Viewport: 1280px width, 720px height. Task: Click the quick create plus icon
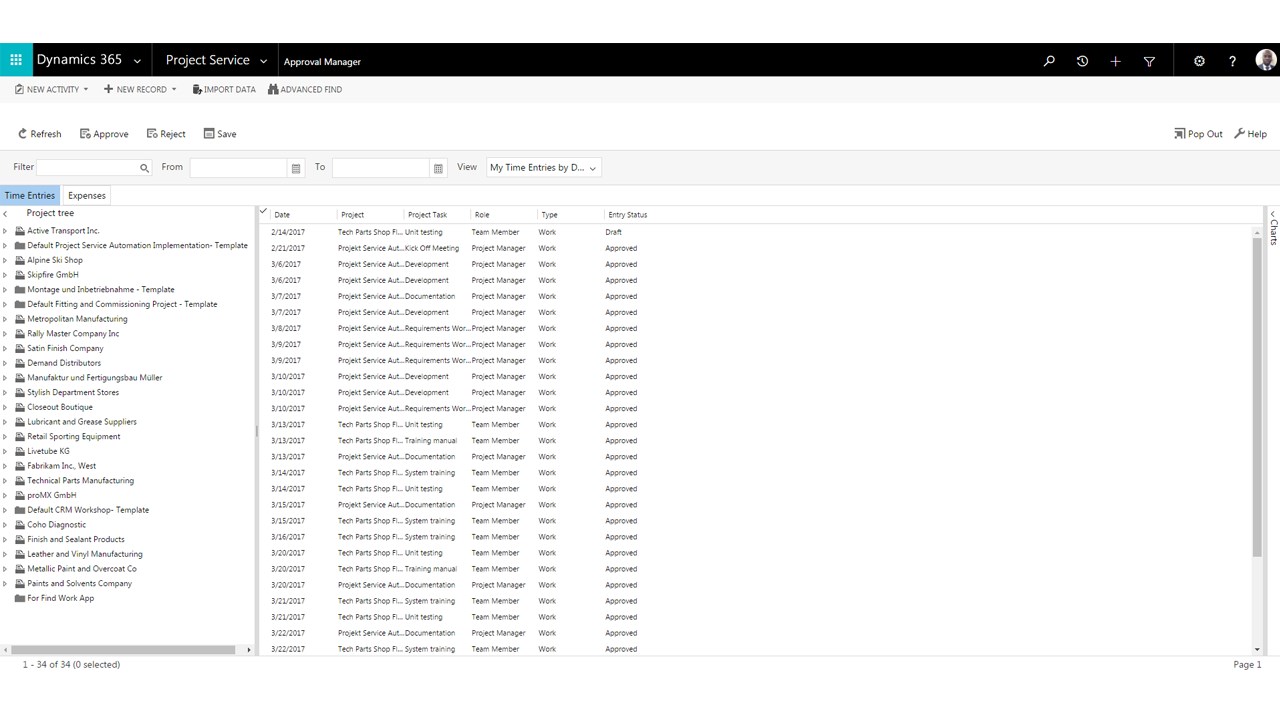[x=1115, y=61]
